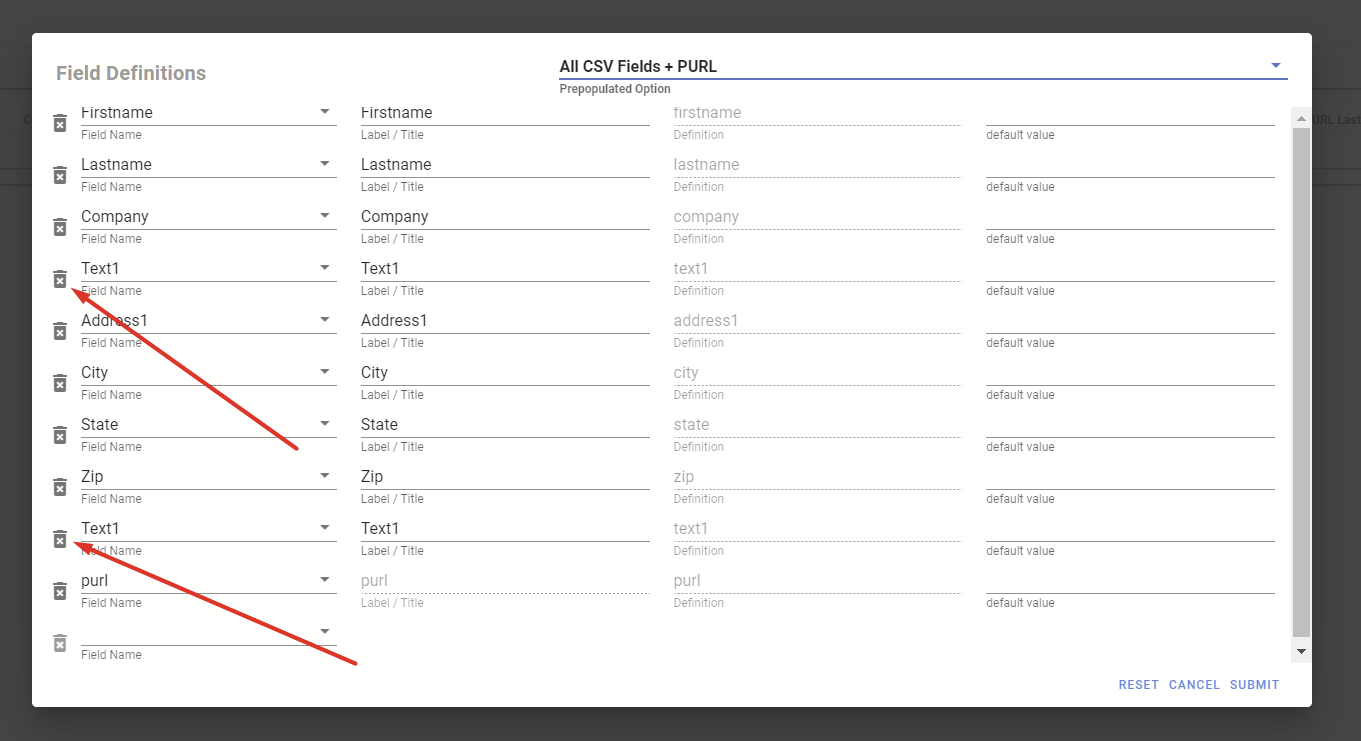Viewport: 1361px width, 741px height.
Task: Delete the Firstname field row
Action: pos(60,123)
